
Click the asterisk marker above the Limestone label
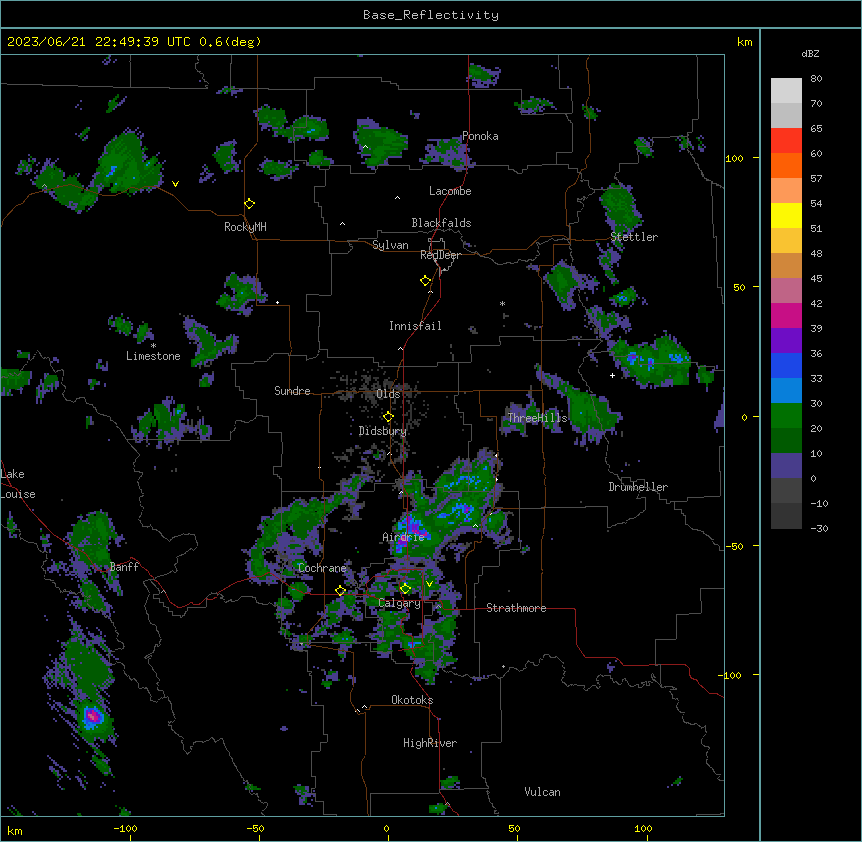click(153, 346)
